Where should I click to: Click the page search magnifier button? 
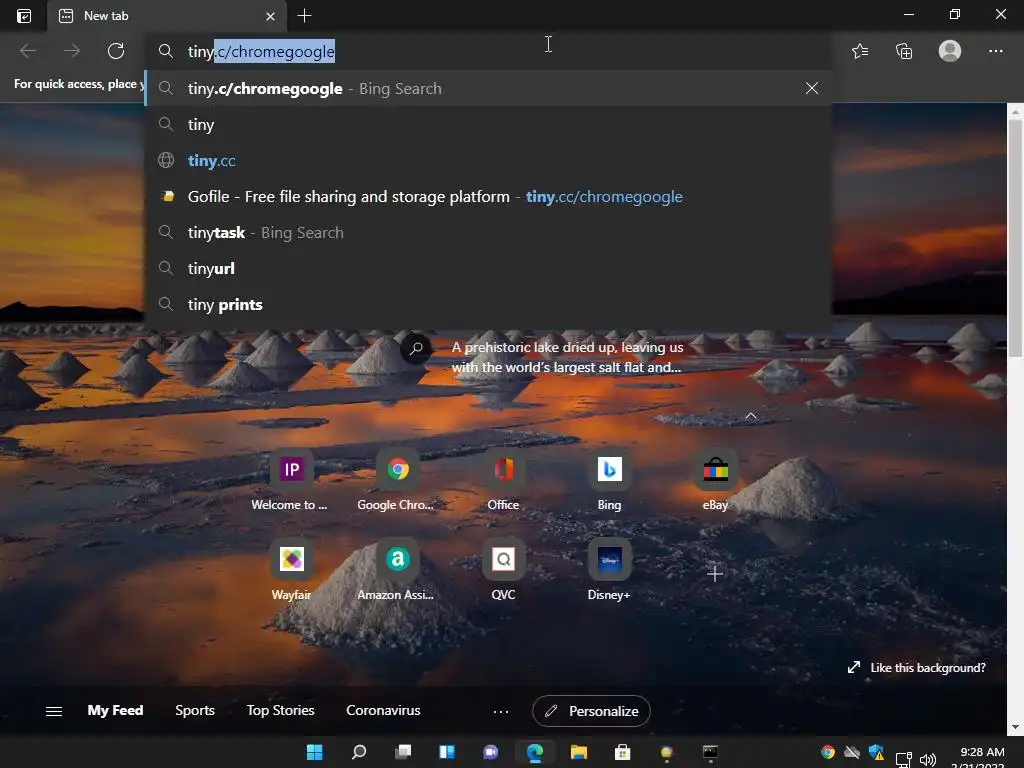[416, 348]
